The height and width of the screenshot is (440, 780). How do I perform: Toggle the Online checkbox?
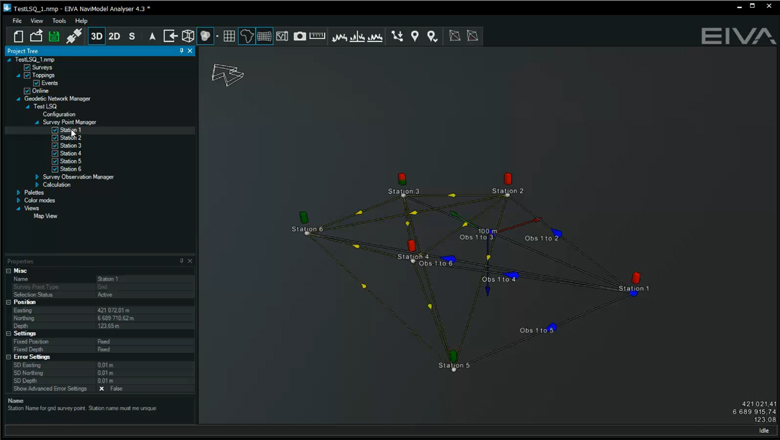pos(27,91)
